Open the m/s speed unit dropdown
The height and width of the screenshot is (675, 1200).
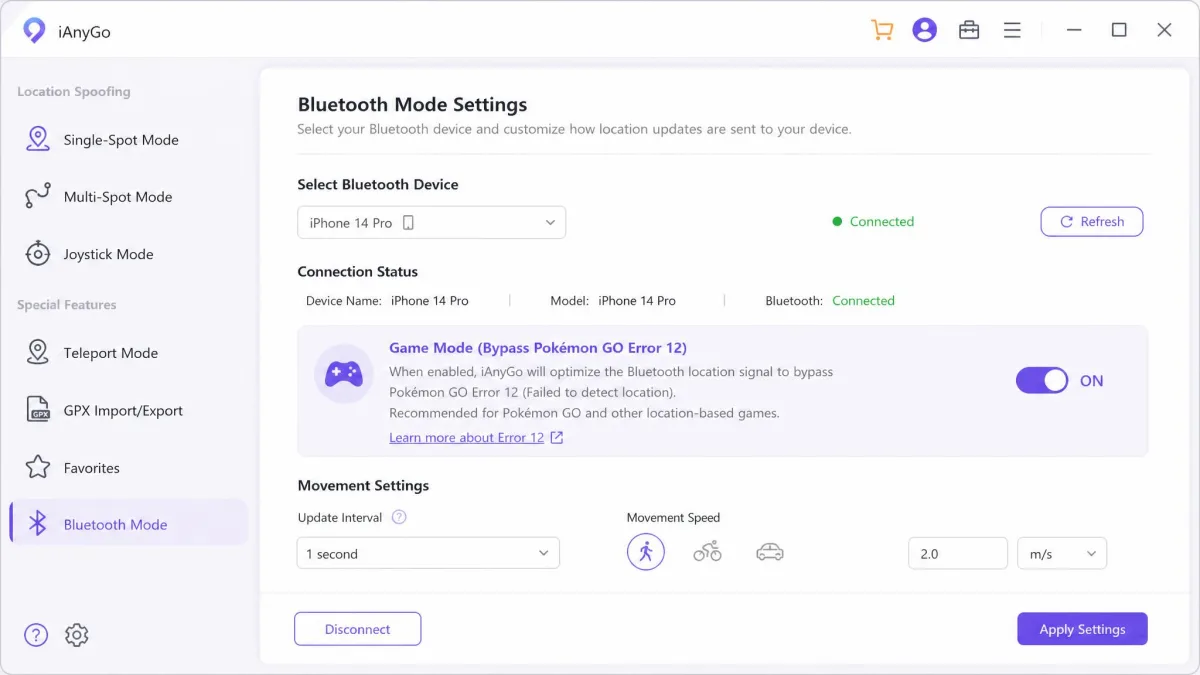pos(1062,553)
